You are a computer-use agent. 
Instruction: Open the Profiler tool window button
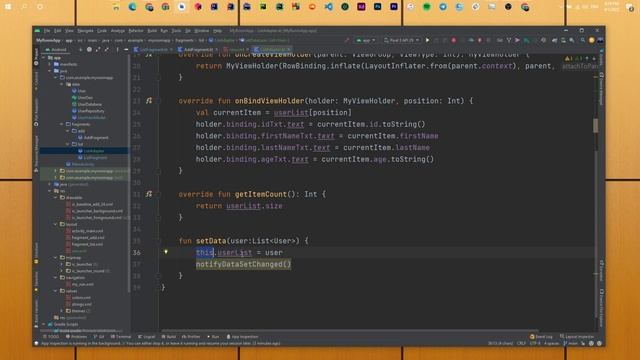pos(191,337)
